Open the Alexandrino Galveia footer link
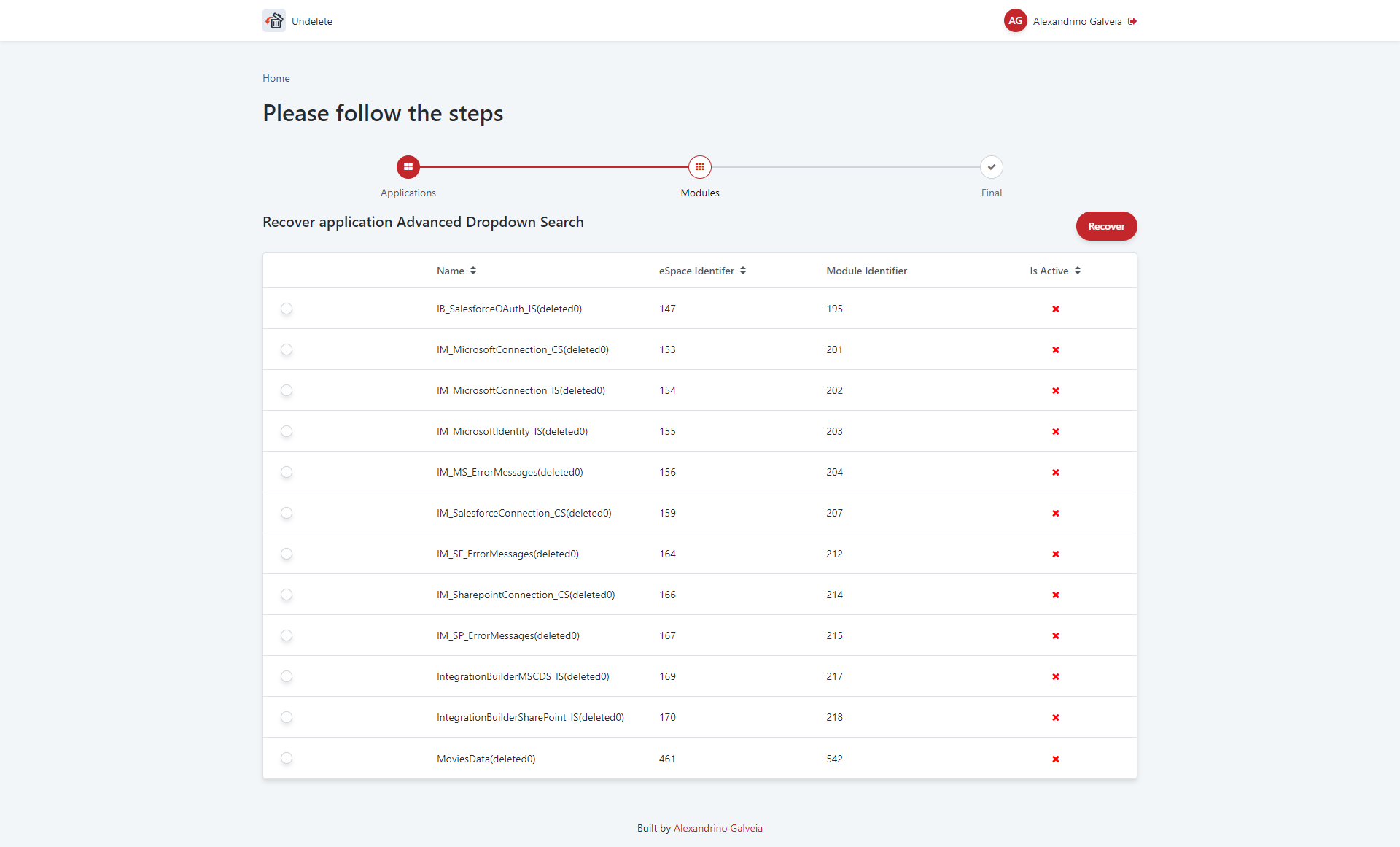Image resolution: width=1400 pixels, height=847 pixels. [x=717, y=828]
